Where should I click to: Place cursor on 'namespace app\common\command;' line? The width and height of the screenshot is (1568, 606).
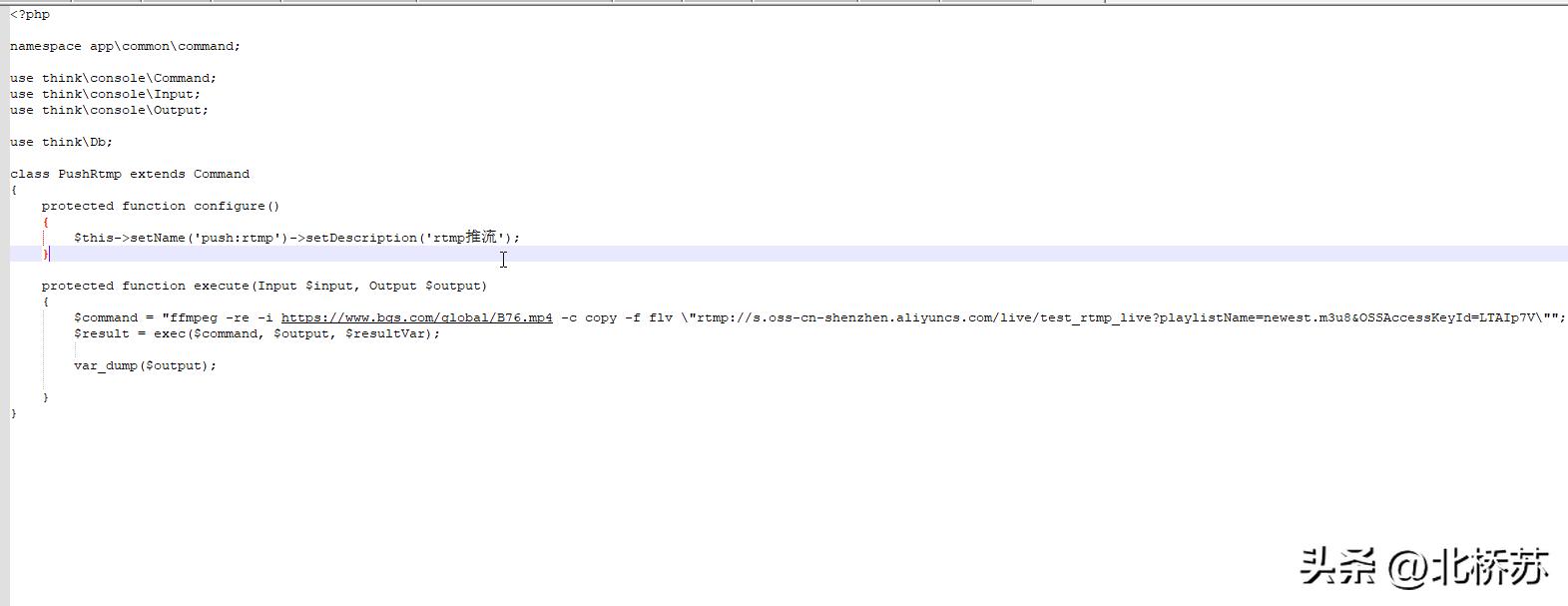pos(126,46)
